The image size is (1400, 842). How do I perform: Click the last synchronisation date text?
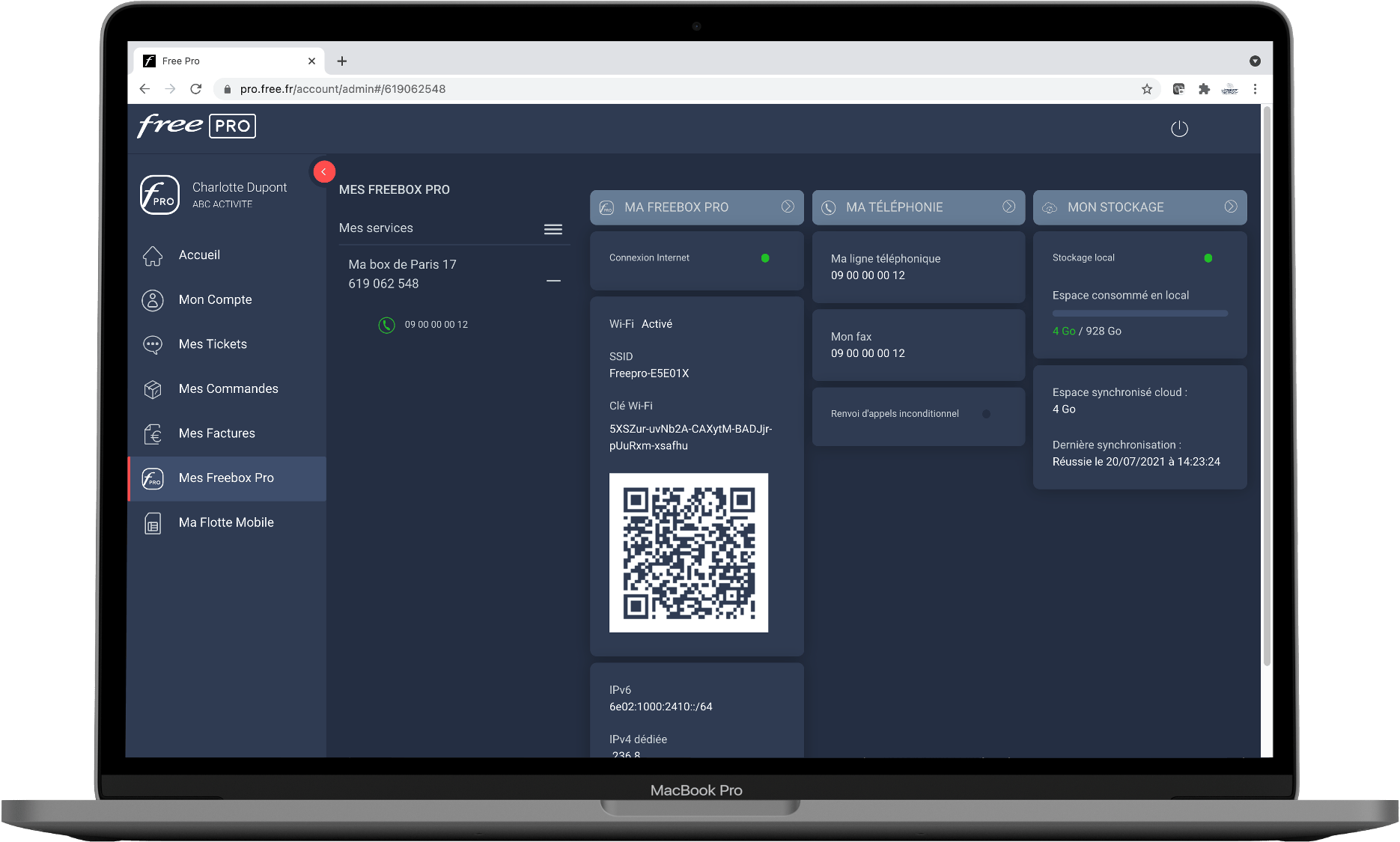1136,462
